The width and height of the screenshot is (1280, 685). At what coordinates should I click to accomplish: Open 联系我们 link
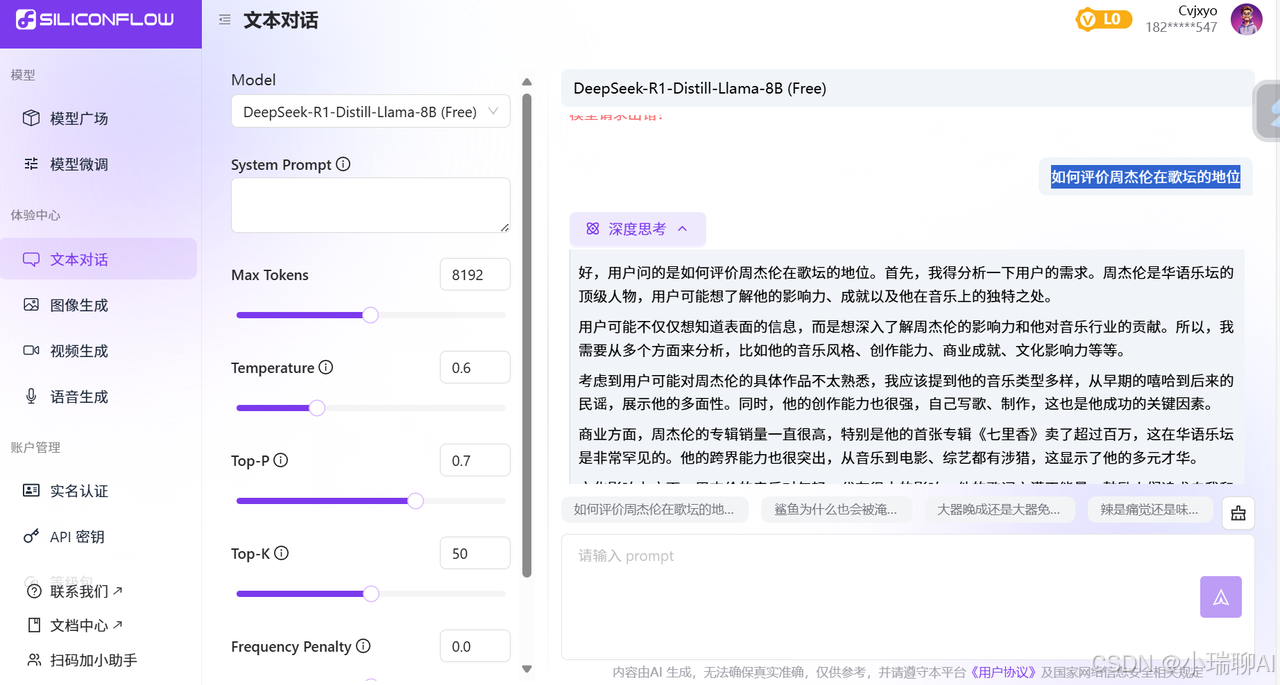tap(86, 591)
